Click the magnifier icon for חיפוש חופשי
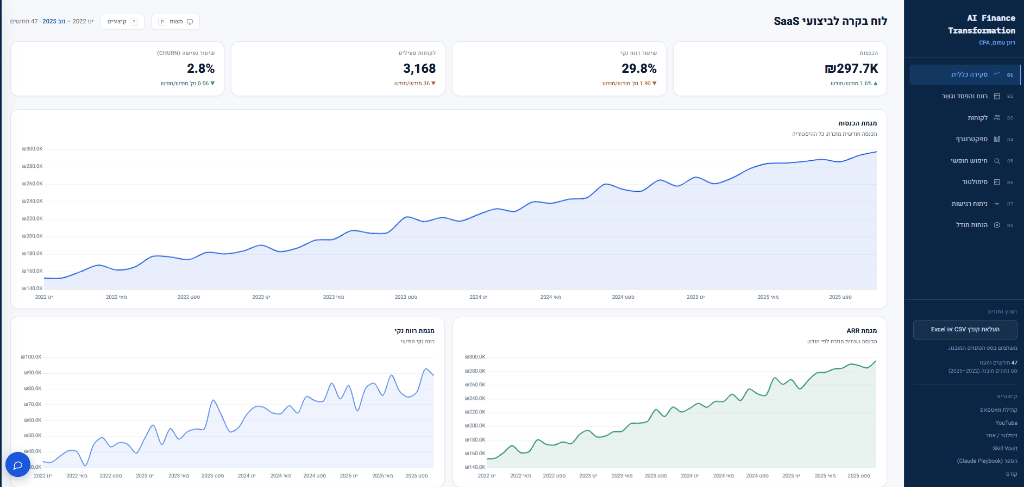 click(x=997, y=160)
